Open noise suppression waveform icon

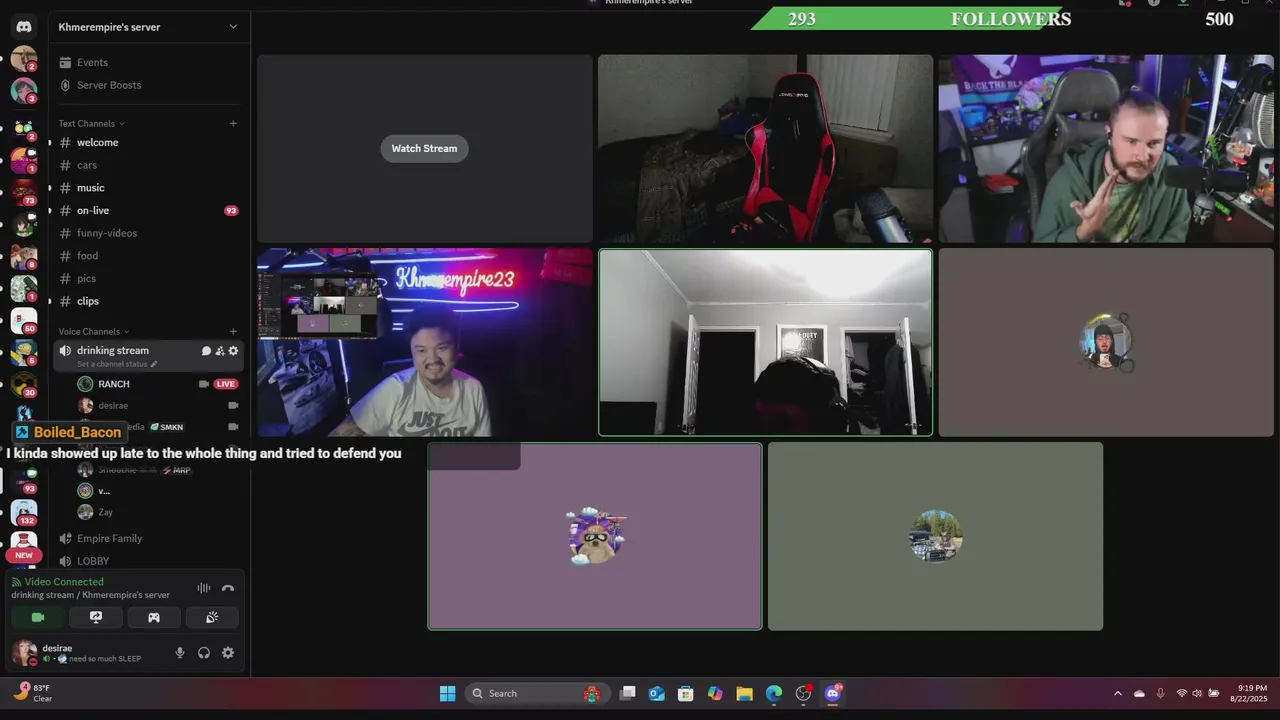pos(204,588)
